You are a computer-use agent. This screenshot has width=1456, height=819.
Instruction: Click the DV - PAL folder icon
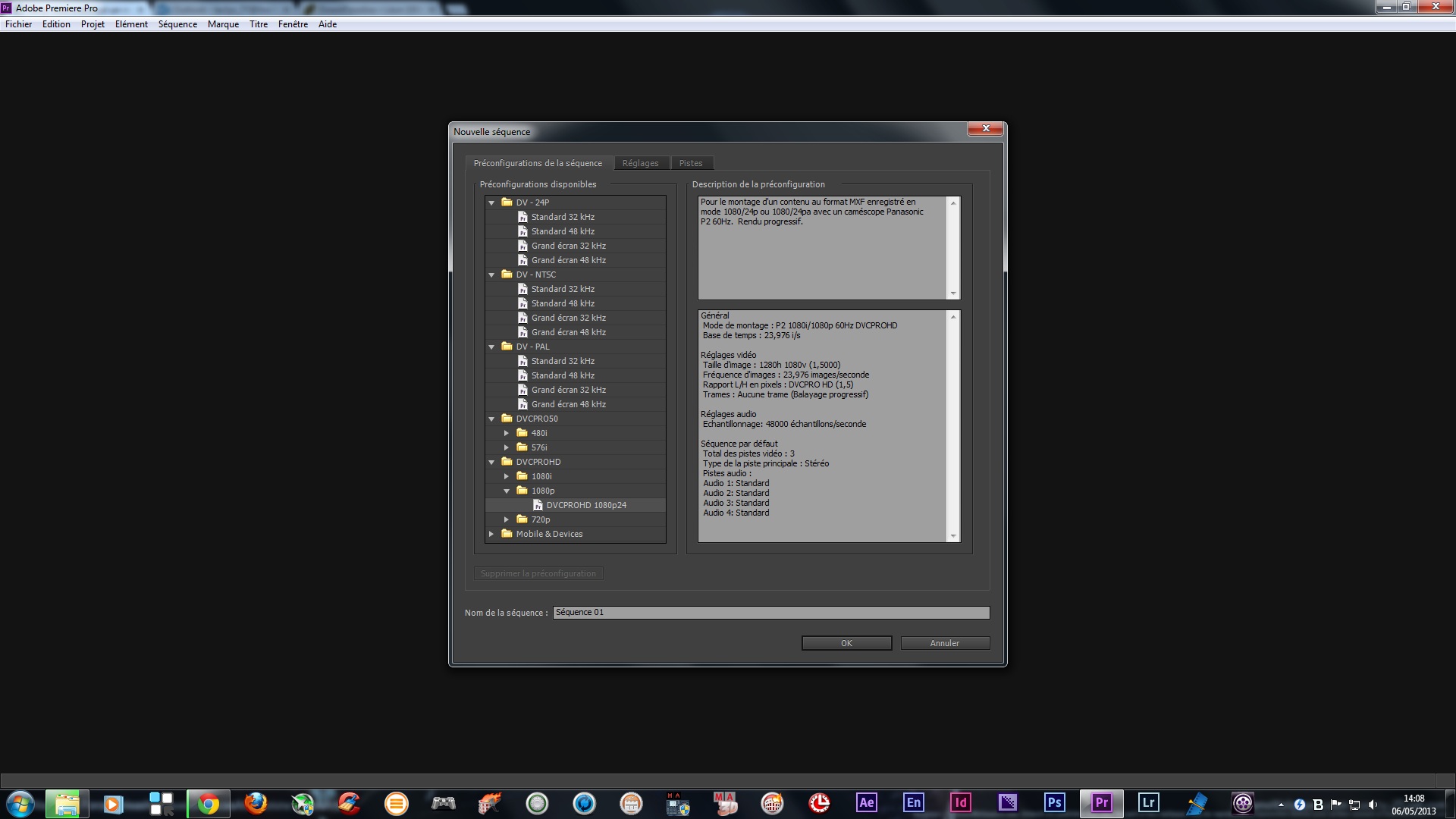coord(507,346)
